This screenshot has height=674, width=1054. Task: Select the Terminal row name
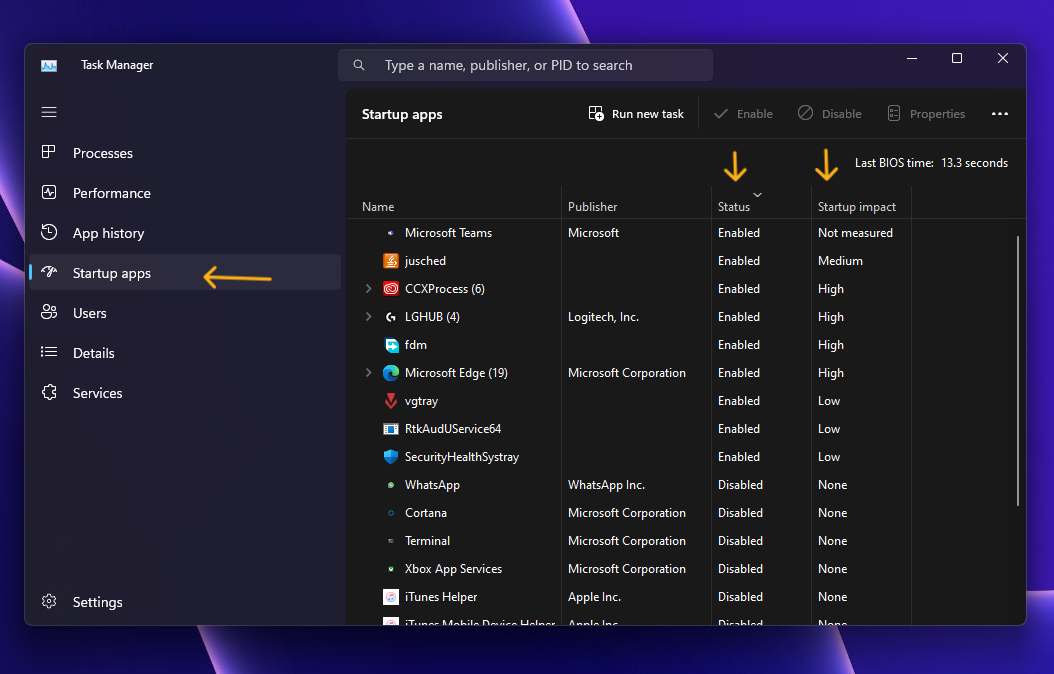[428, 540]
